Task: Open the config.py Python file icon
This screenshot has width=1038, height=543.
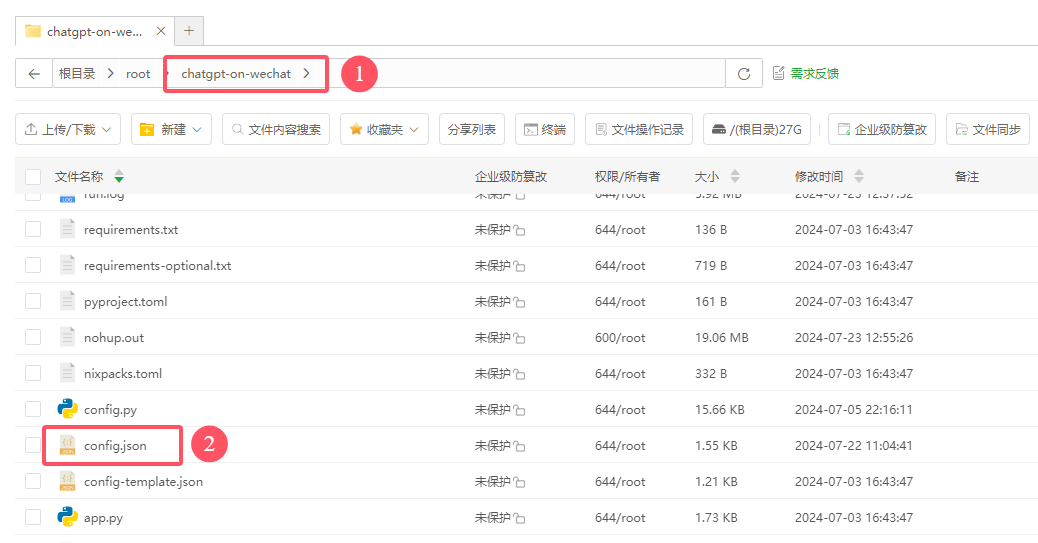Action: [68, 409]
